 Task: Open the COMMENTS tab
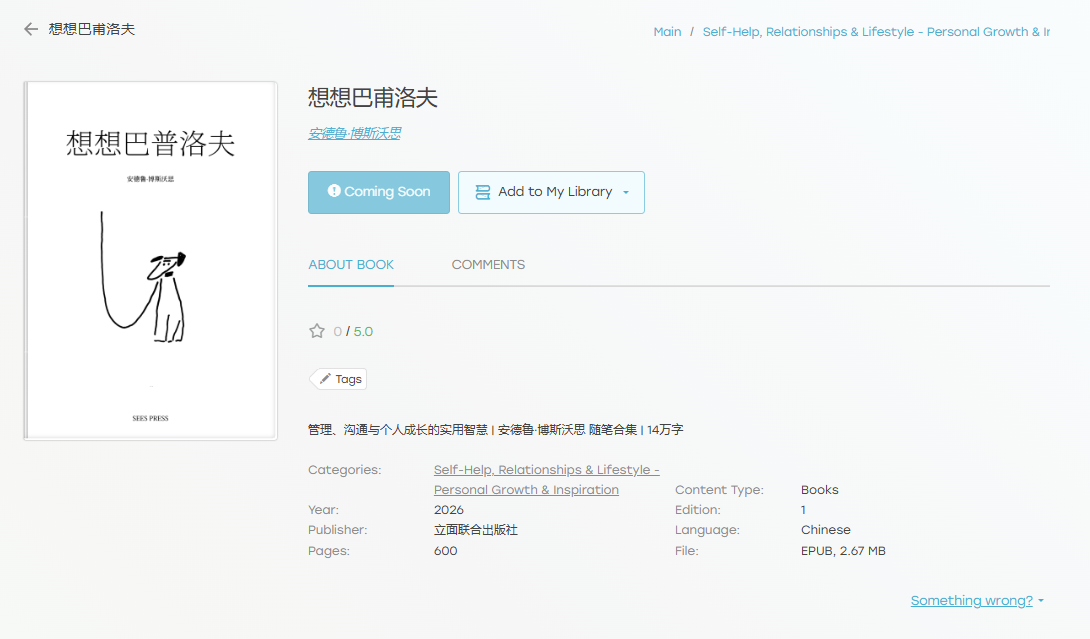(x=488, y=265)
